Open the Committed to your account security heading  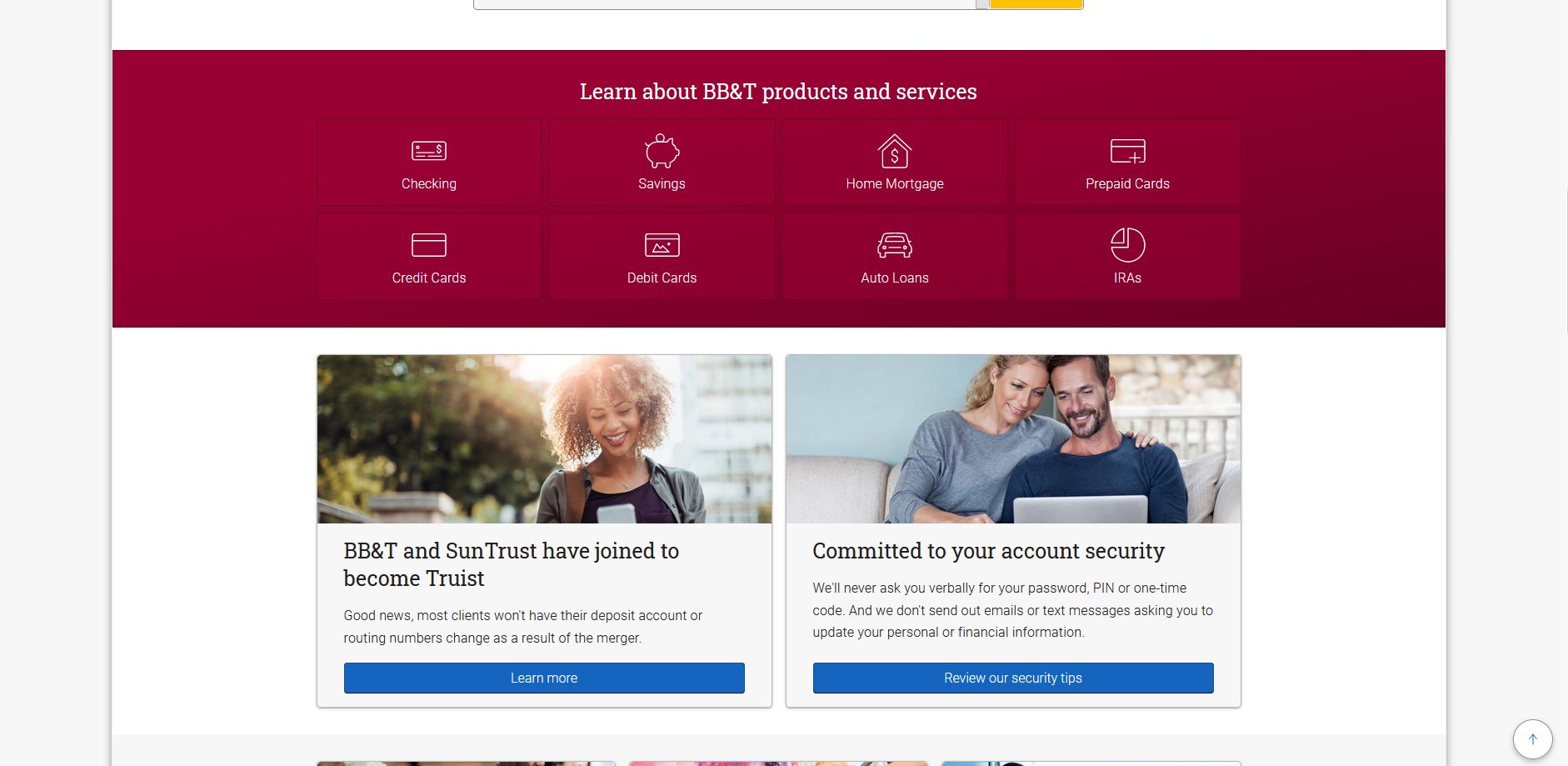(988, 551)
